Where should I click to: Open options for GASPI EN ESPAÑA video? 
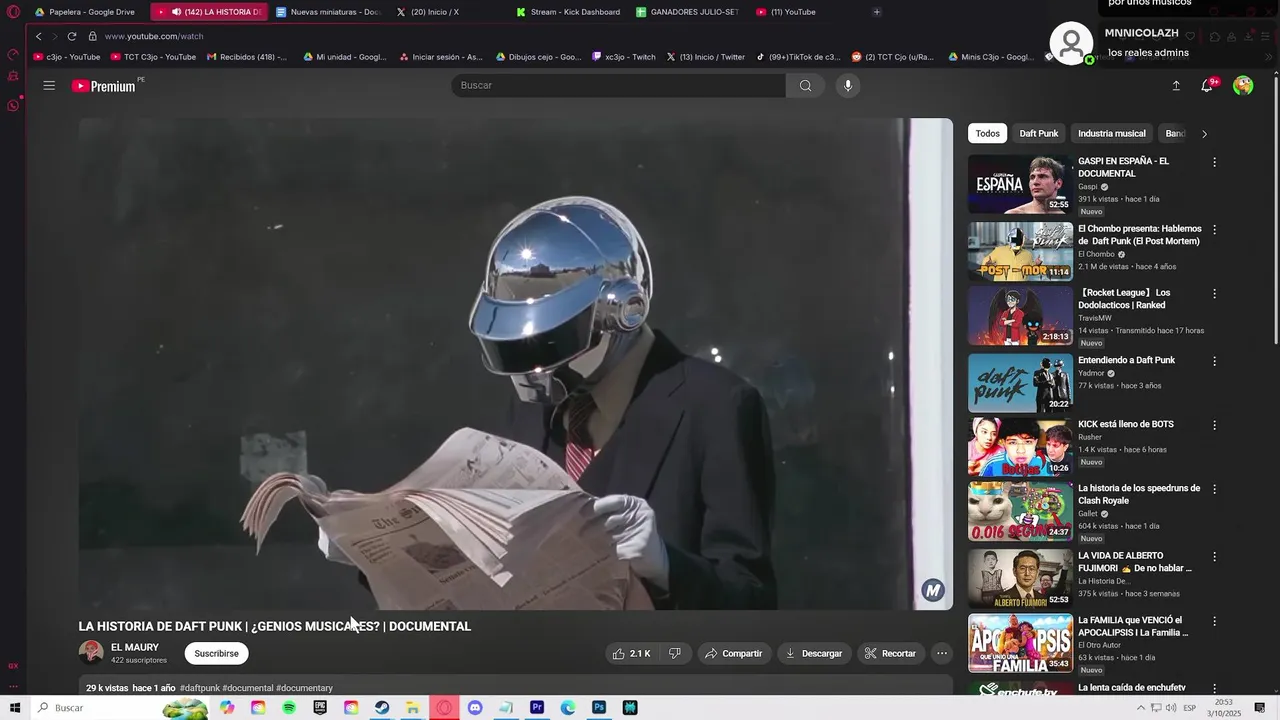click(1215, 162)
